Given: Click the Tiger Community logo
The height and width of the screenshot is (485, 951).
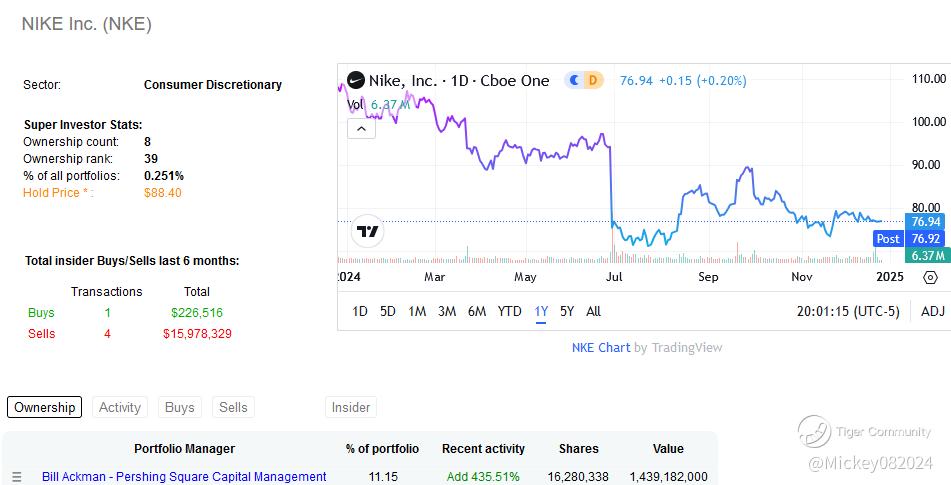Looking at the screenshot, I should point(815,432).
